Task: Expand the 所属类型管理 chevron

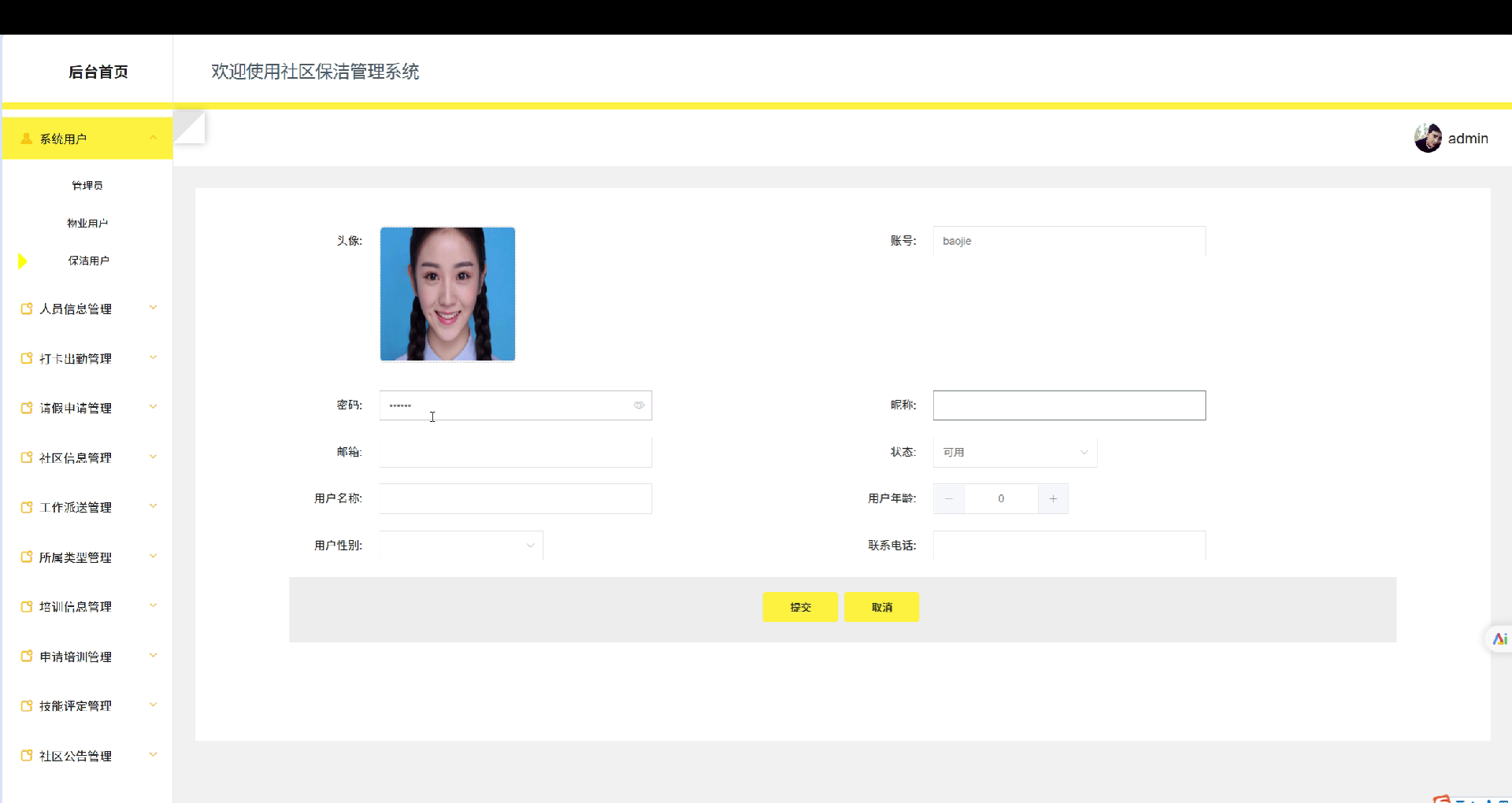Action: click(154, 556)
